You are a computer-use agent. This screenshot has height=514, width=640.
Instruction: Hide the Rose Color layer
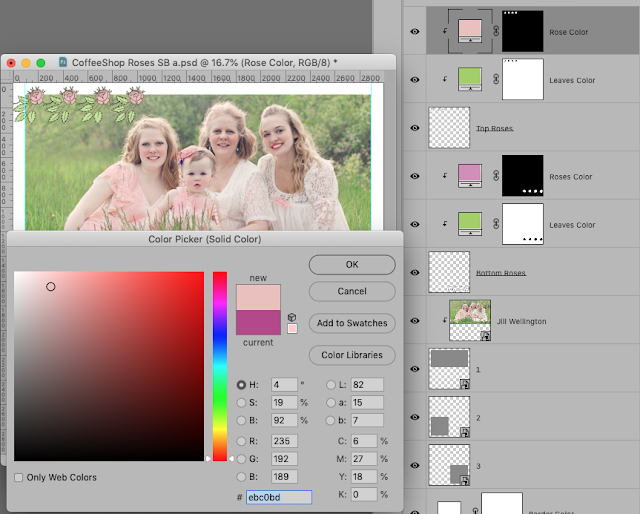(x=415, y=31)
